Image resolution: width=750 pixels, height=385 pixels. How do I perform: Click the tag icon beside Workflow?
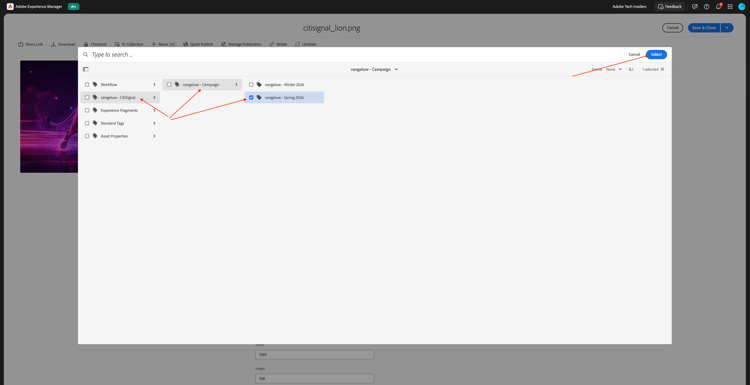pos(95,85)
